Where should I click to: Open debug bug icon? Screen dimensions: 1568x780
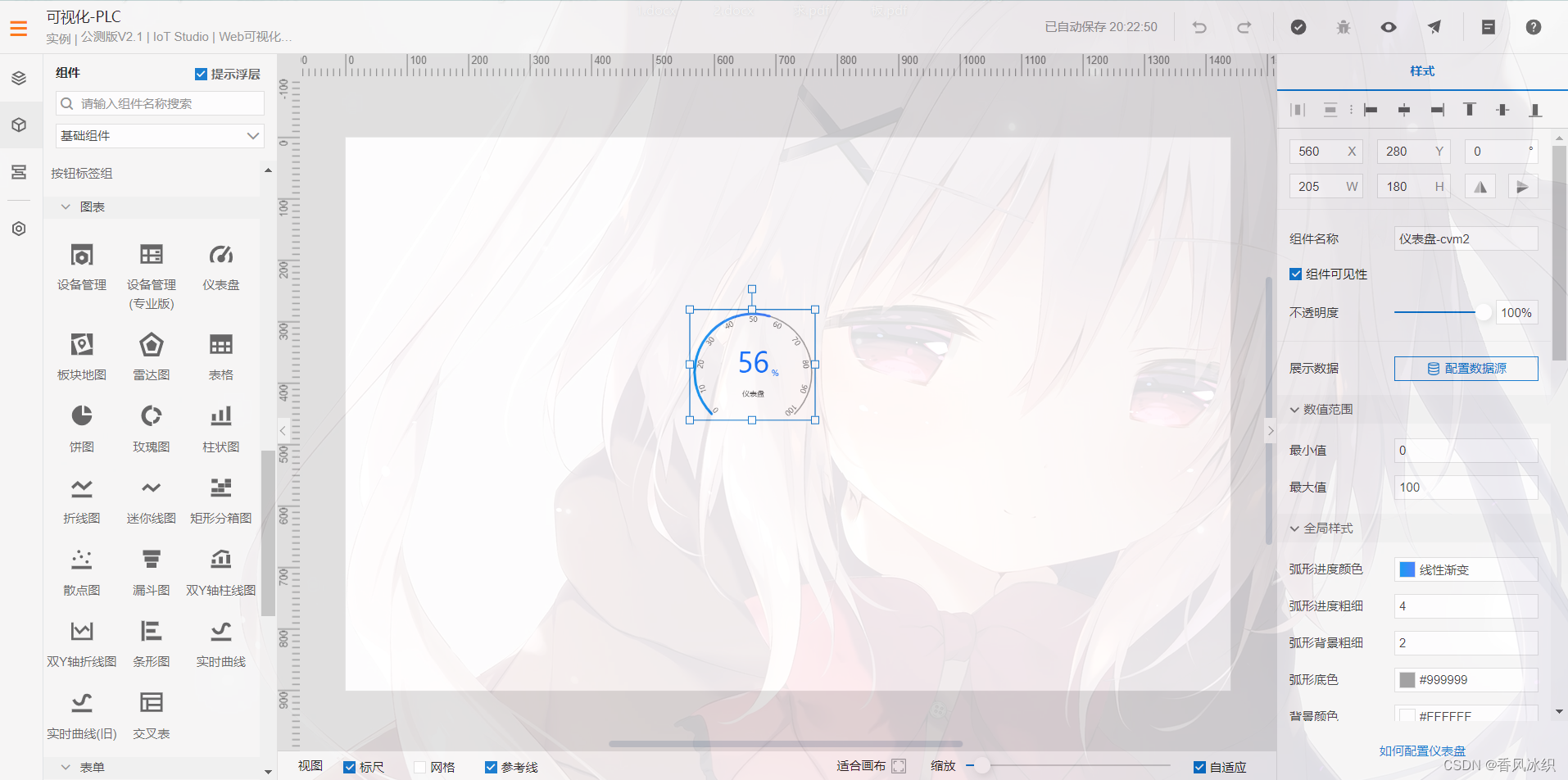1344,27
